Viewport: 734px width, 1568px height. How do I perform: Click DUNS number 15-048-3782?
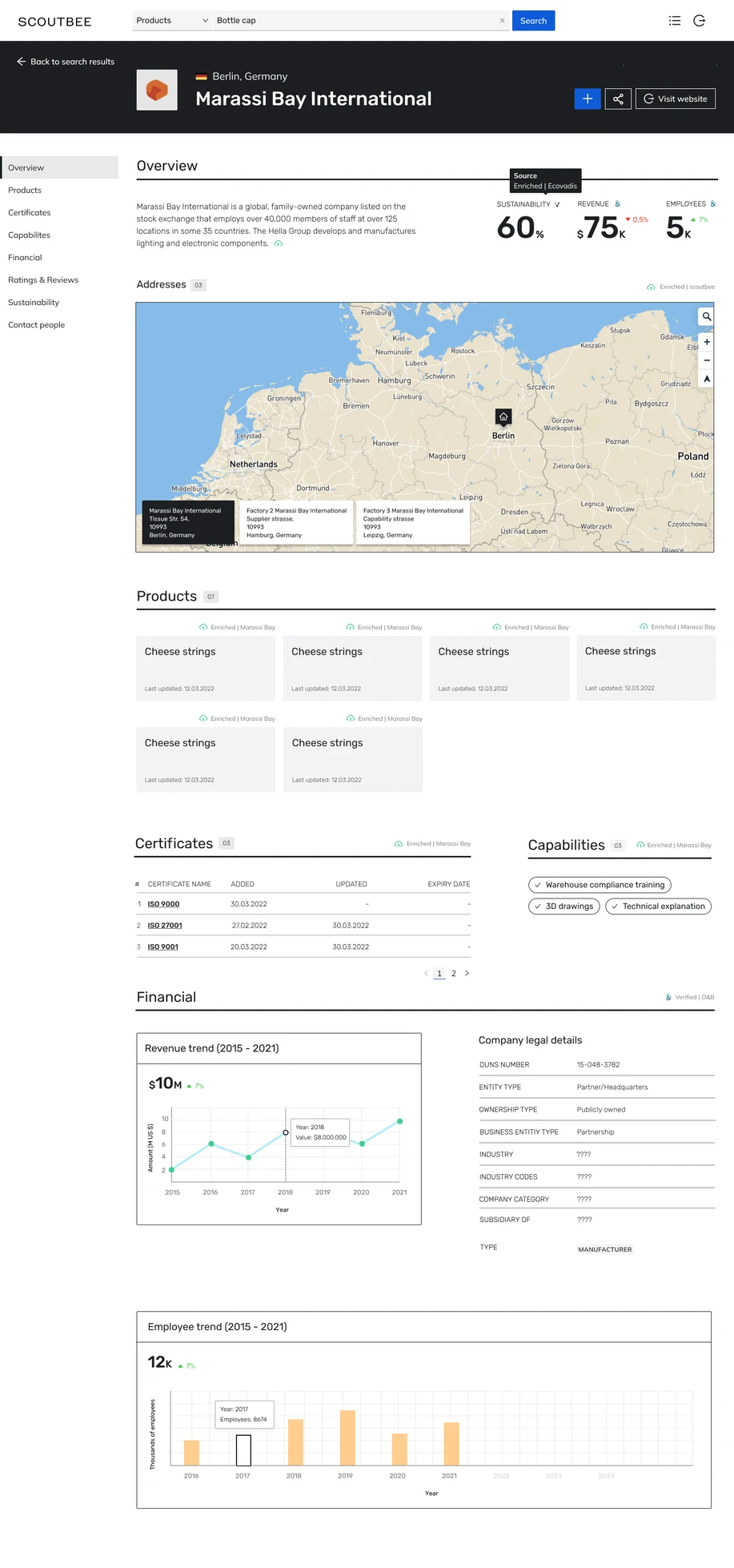pyautogui.click(x=598, y=1065)
